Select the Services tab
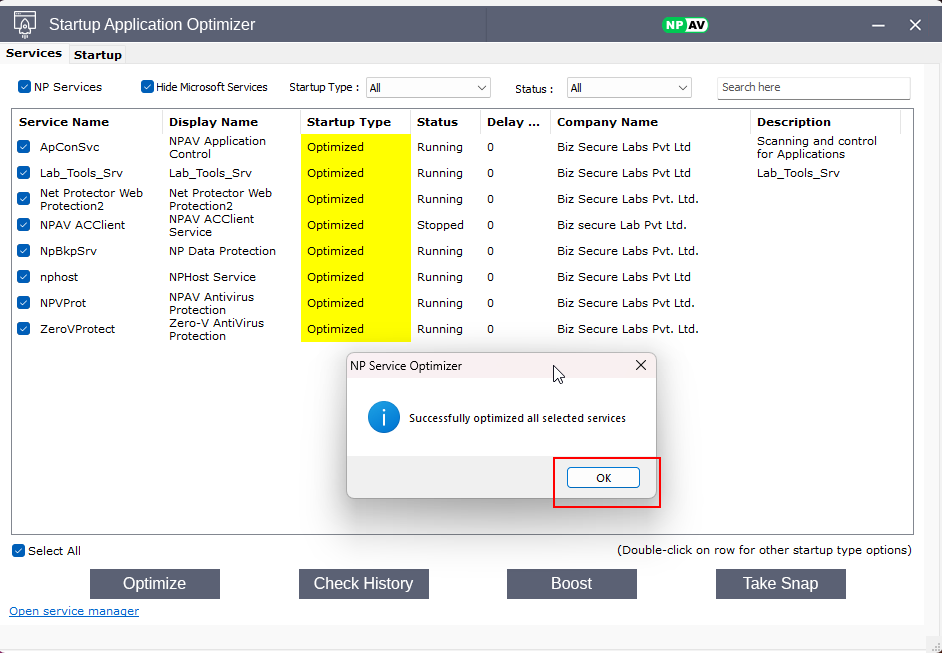 coord(34,53)
